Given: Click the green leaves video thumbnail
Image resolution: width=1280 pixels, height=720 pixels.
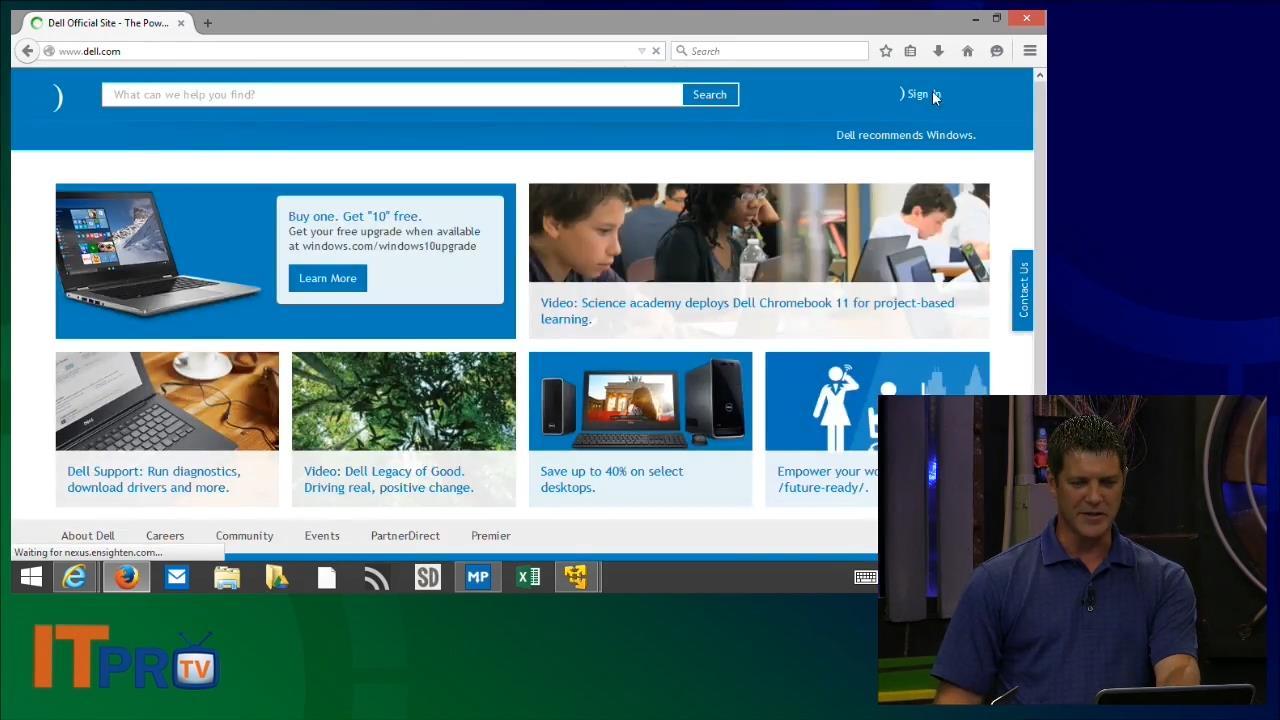Looking at the screenshot, I should pos(404,401).
